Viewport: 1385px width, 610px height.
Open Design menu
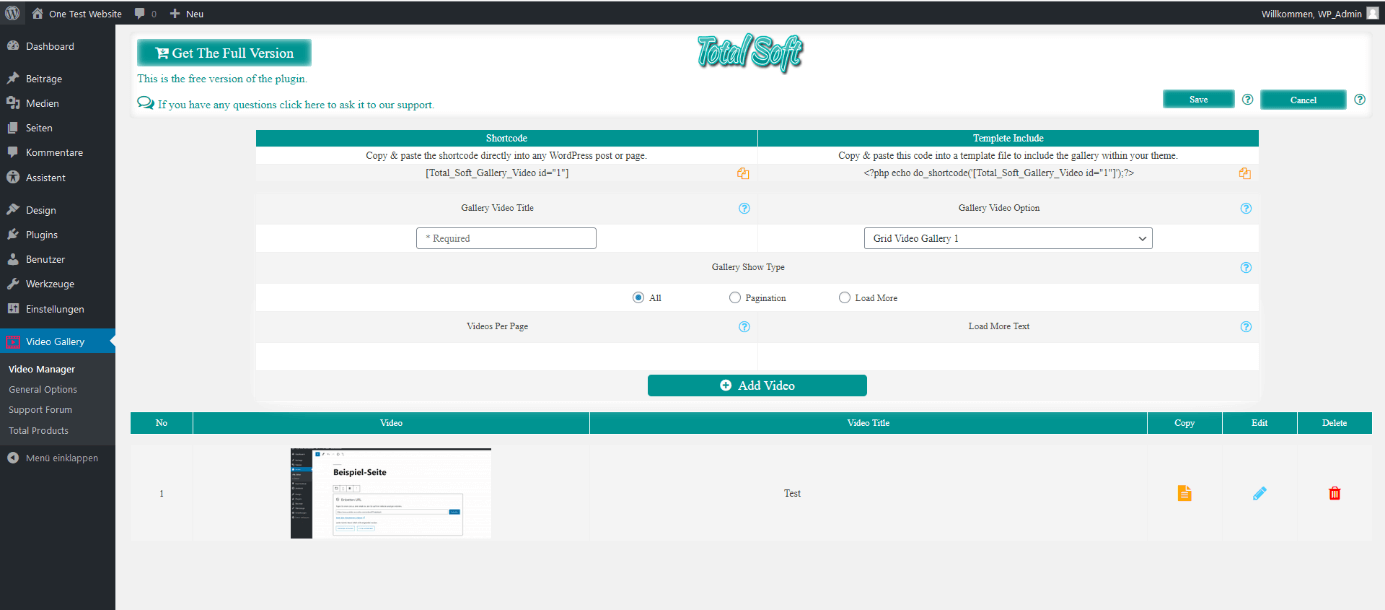coord(57,210)
